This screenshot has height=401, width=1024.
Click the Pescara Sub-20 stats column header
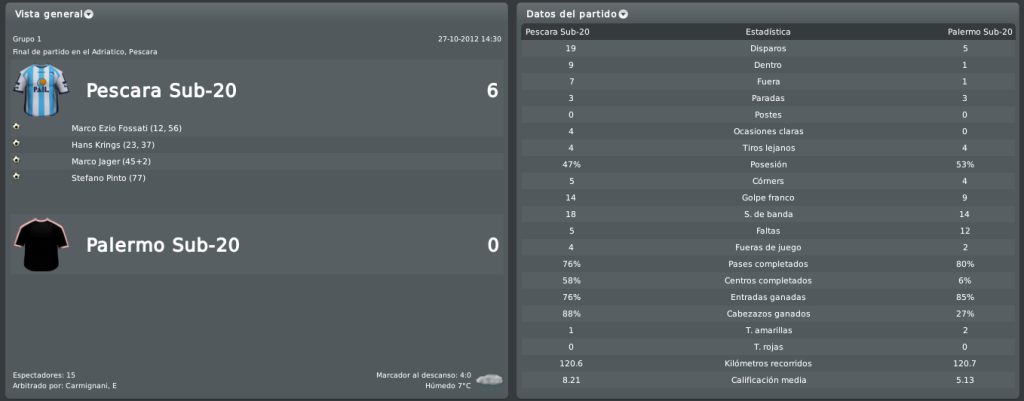(558, 31)
